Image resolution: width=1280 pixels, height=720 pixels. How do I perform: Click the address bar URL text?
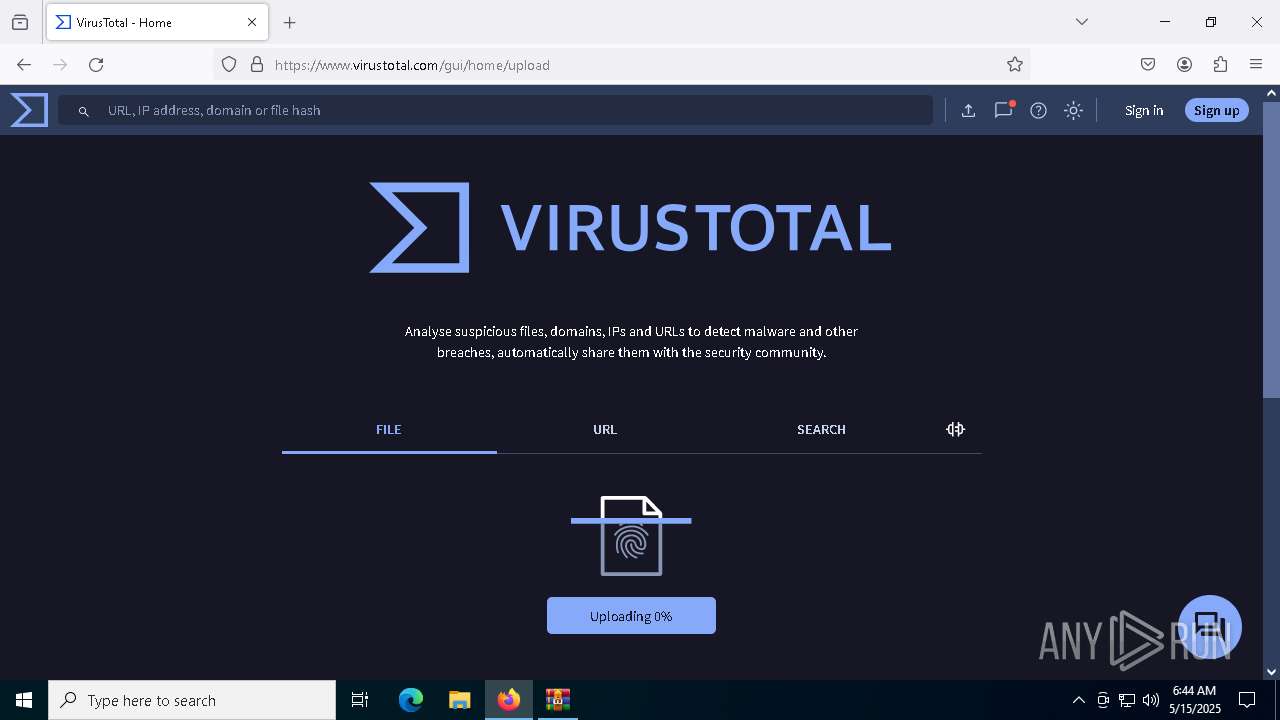pyautogui.click(x=412, y=65)
